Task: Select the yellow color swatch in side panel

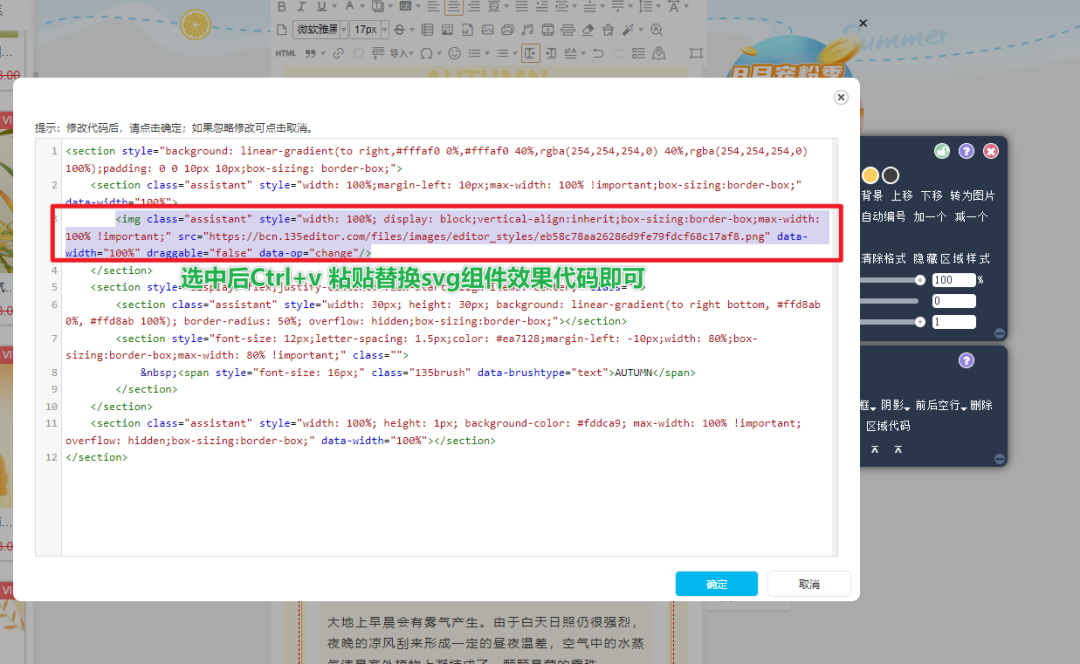Action: click(871, 175)
